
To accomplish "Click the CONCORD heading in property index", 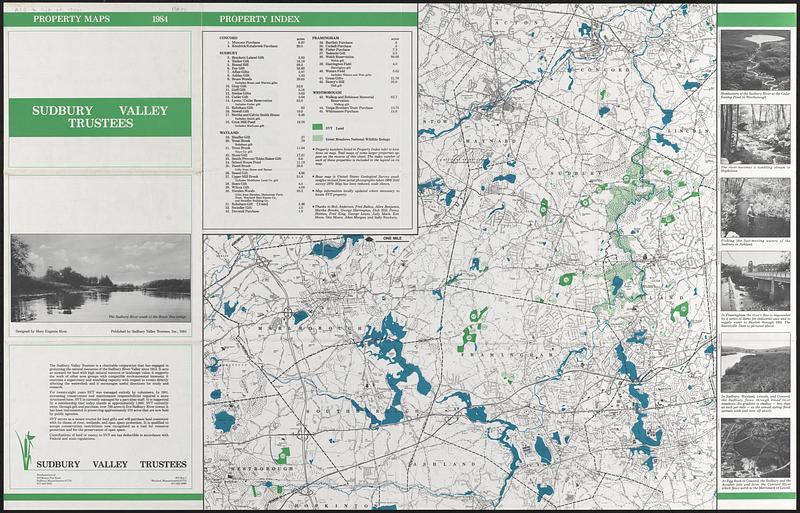I will coord(228,38).
